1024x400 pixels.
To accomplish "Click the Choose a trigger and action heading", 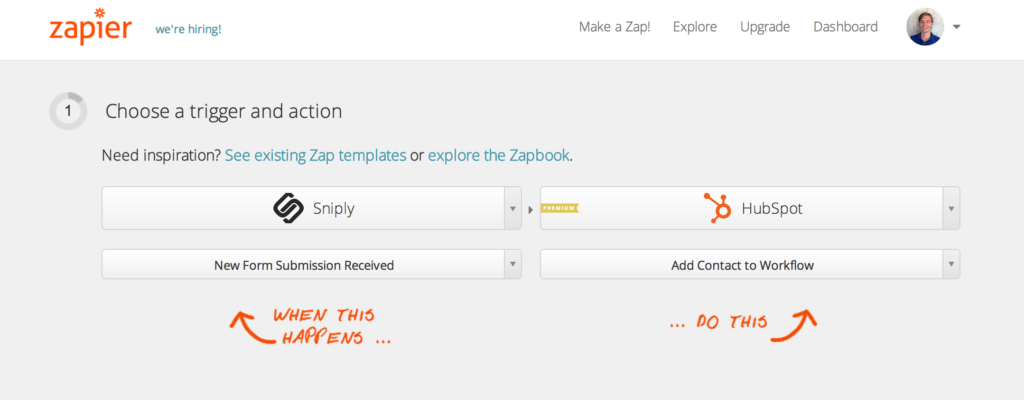I will click(x=224, y=111).
